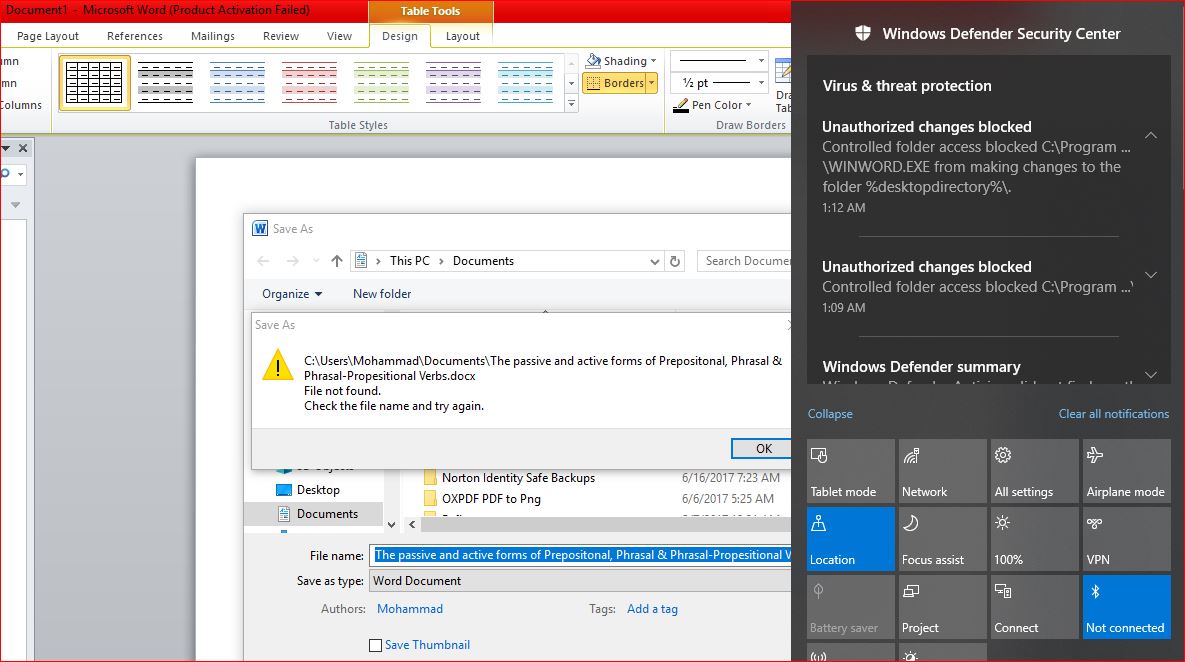
Task: Click the Borders button
Action: pyautogui.click(x=614, y=83)
